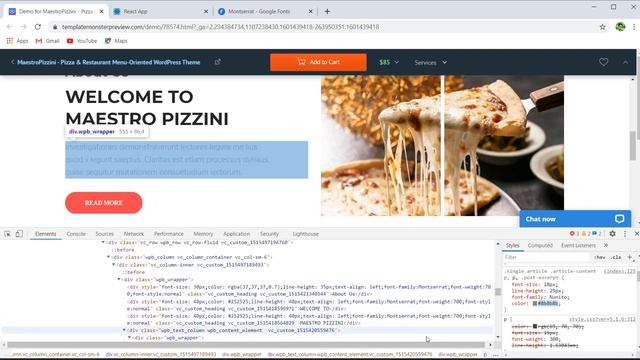The height and width of the screenshot is (360, 640).
Task: Open the Application tab
Action: pyautogui.click(x=236, y=234)
